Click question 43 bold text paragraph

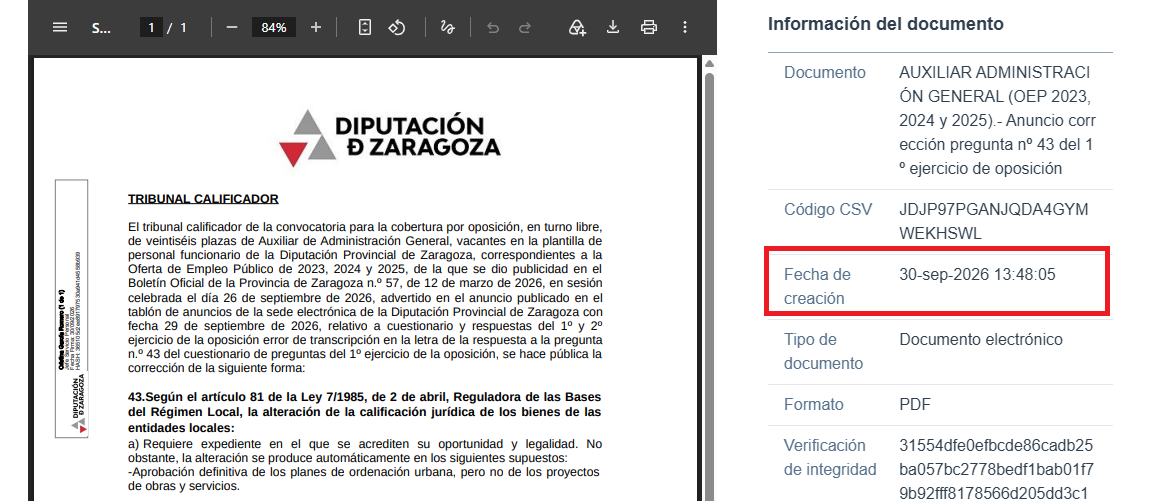[364, 411]
